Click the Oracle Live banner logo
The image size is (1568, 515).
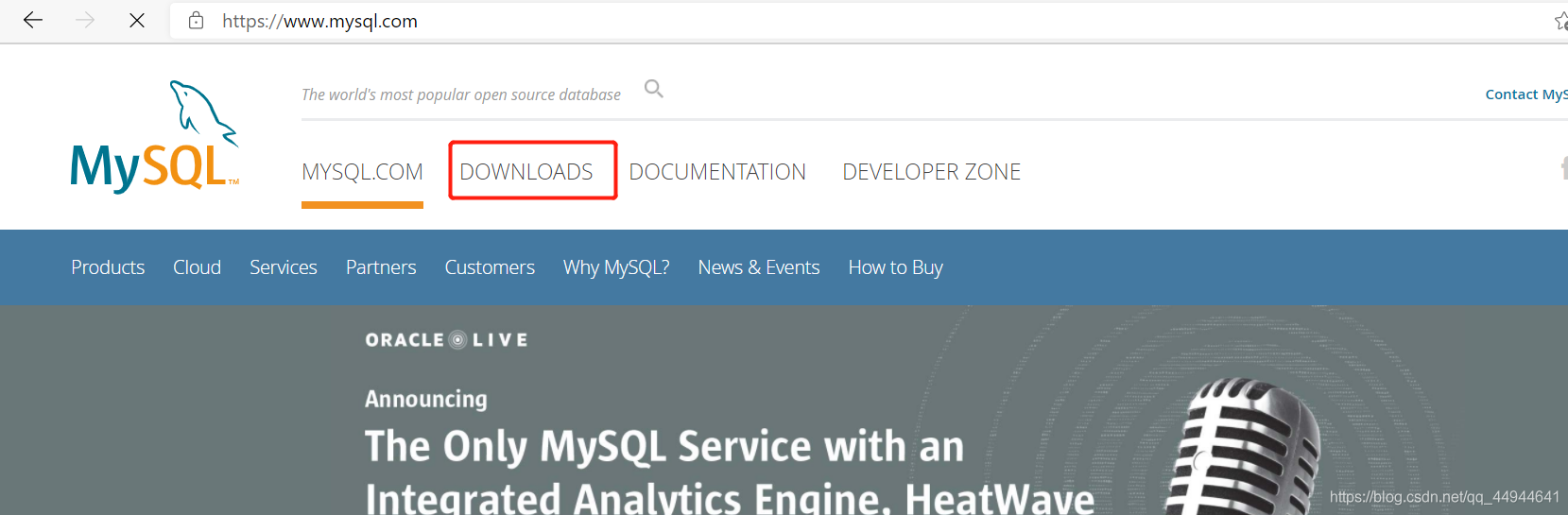point(447,340)
